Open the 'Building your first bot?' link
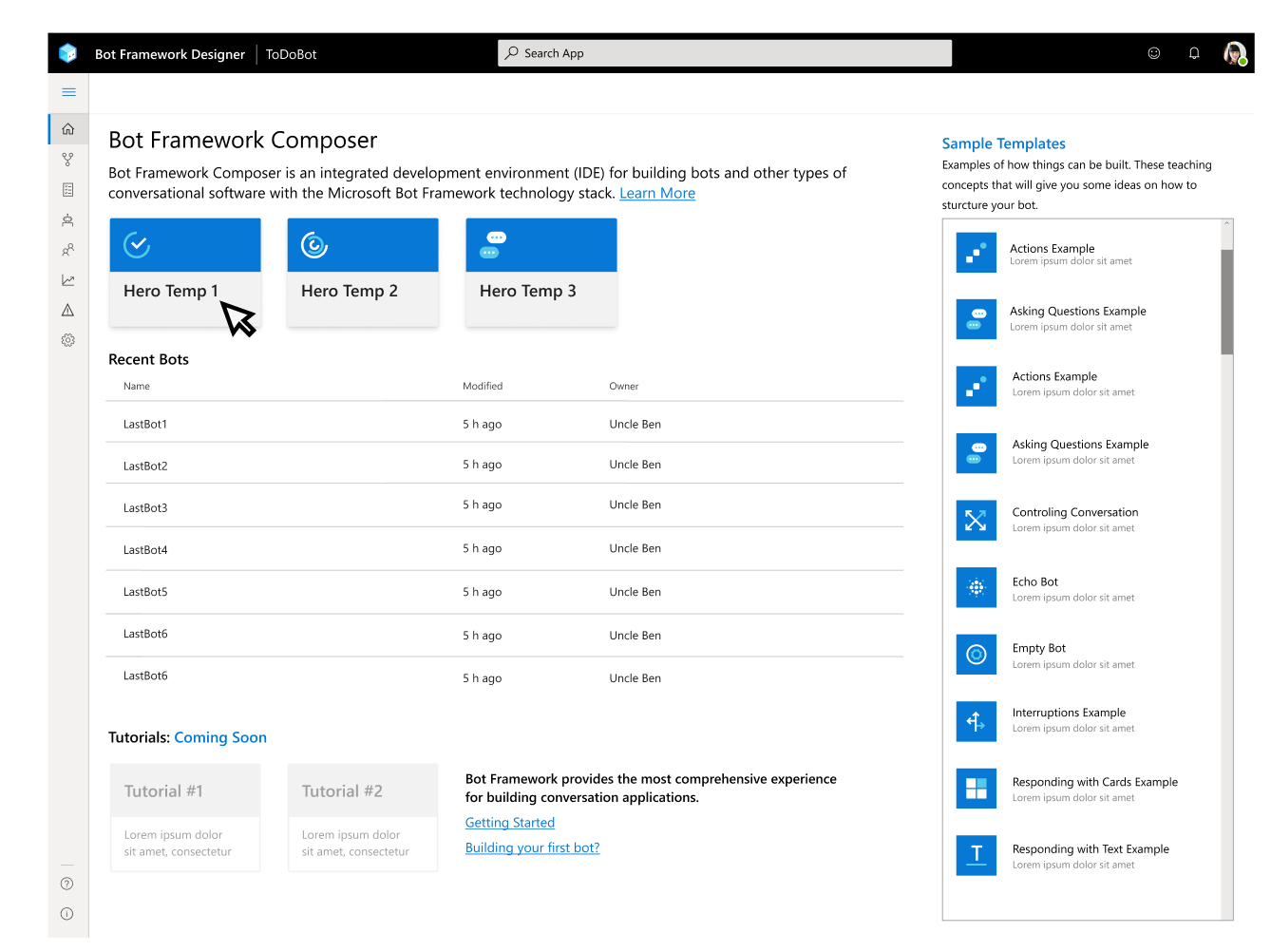The width and height of the screenshot is (1271, 952). pyautogui.click(x=533, y=847)
